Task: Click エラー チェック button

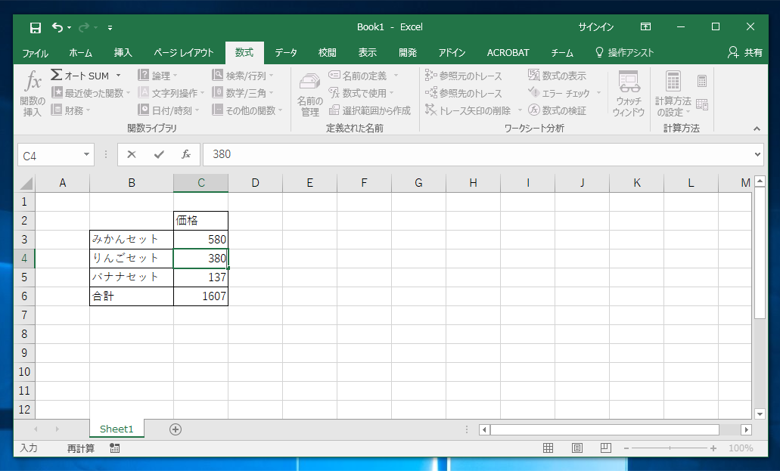Action: click(559, 93)
